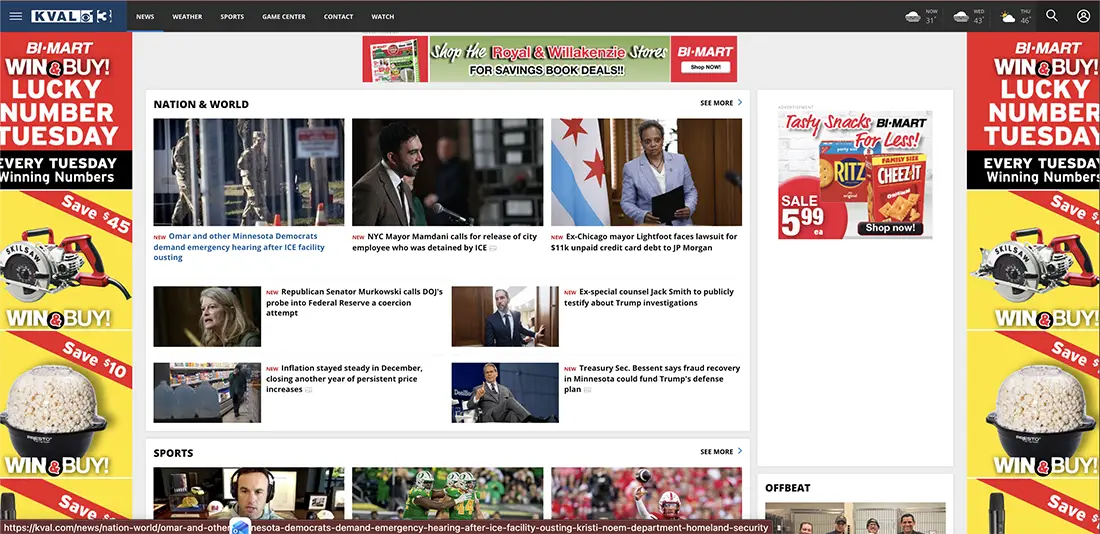Click the Senator Murkowski photo thumbnail

(x=207, y=316)
